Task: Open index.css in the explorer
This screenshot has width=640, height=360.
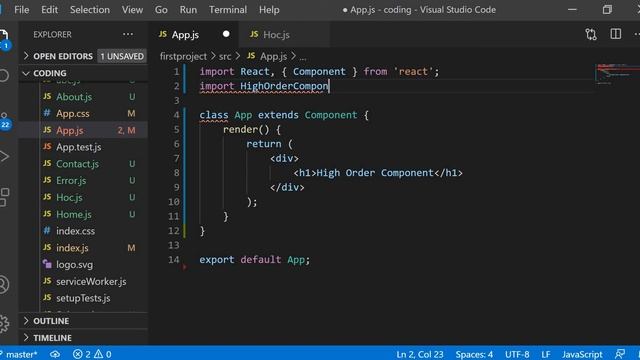Action: (x=83, y=231)
